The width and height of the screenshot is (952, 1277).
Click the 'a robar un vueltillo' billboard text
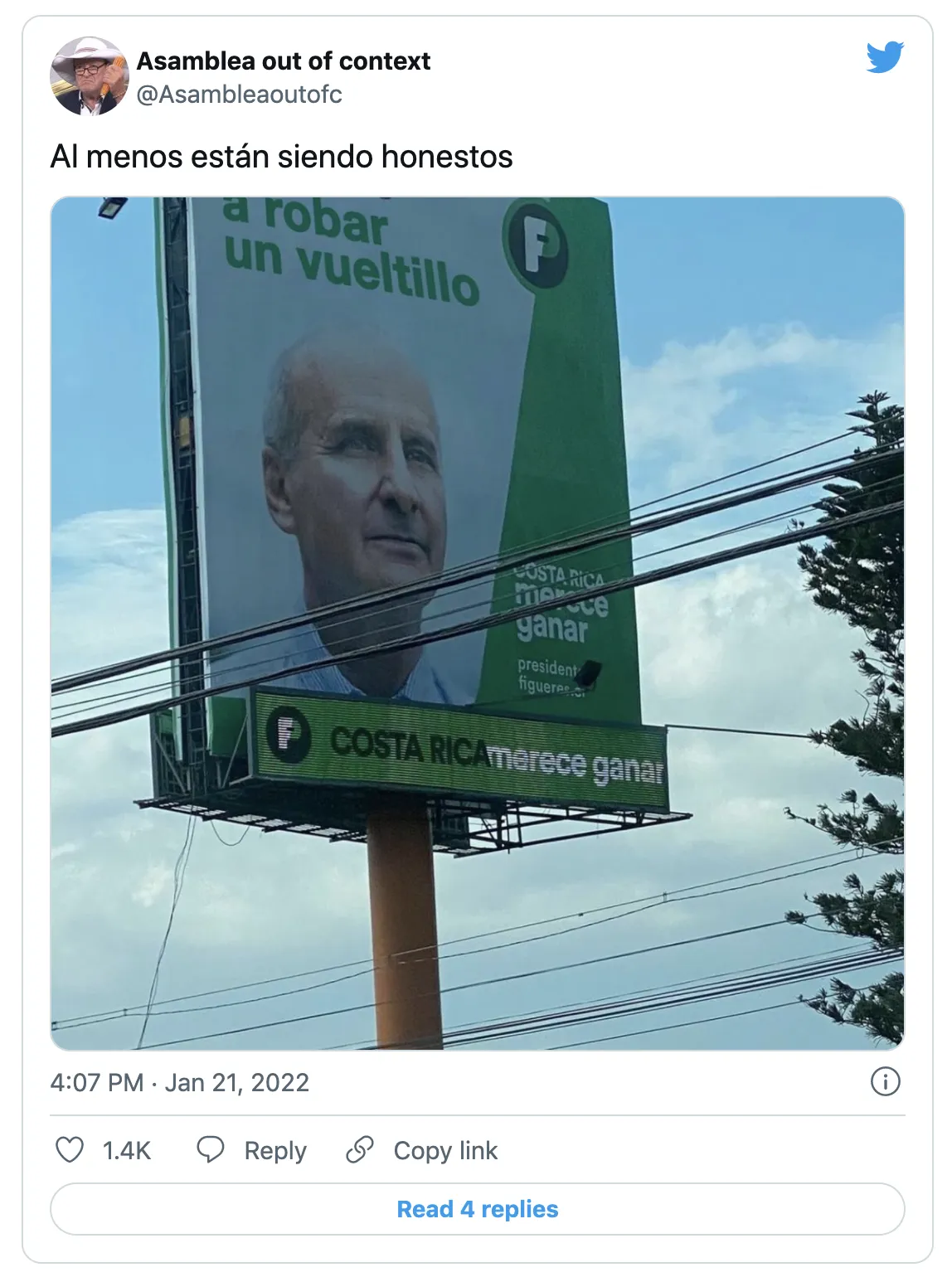tap(351, 250)
